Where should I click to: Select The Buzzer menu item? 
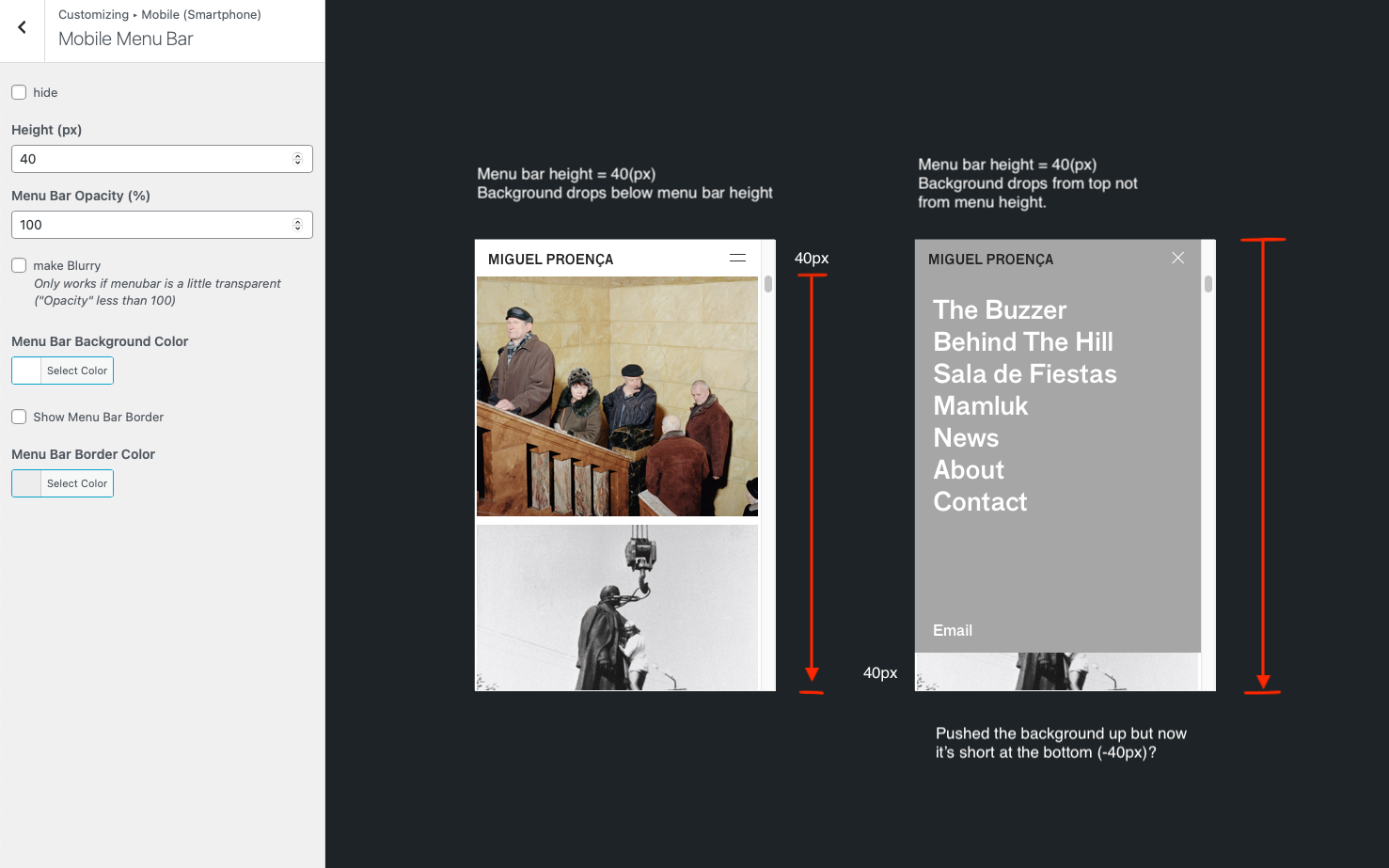(999, 310)
